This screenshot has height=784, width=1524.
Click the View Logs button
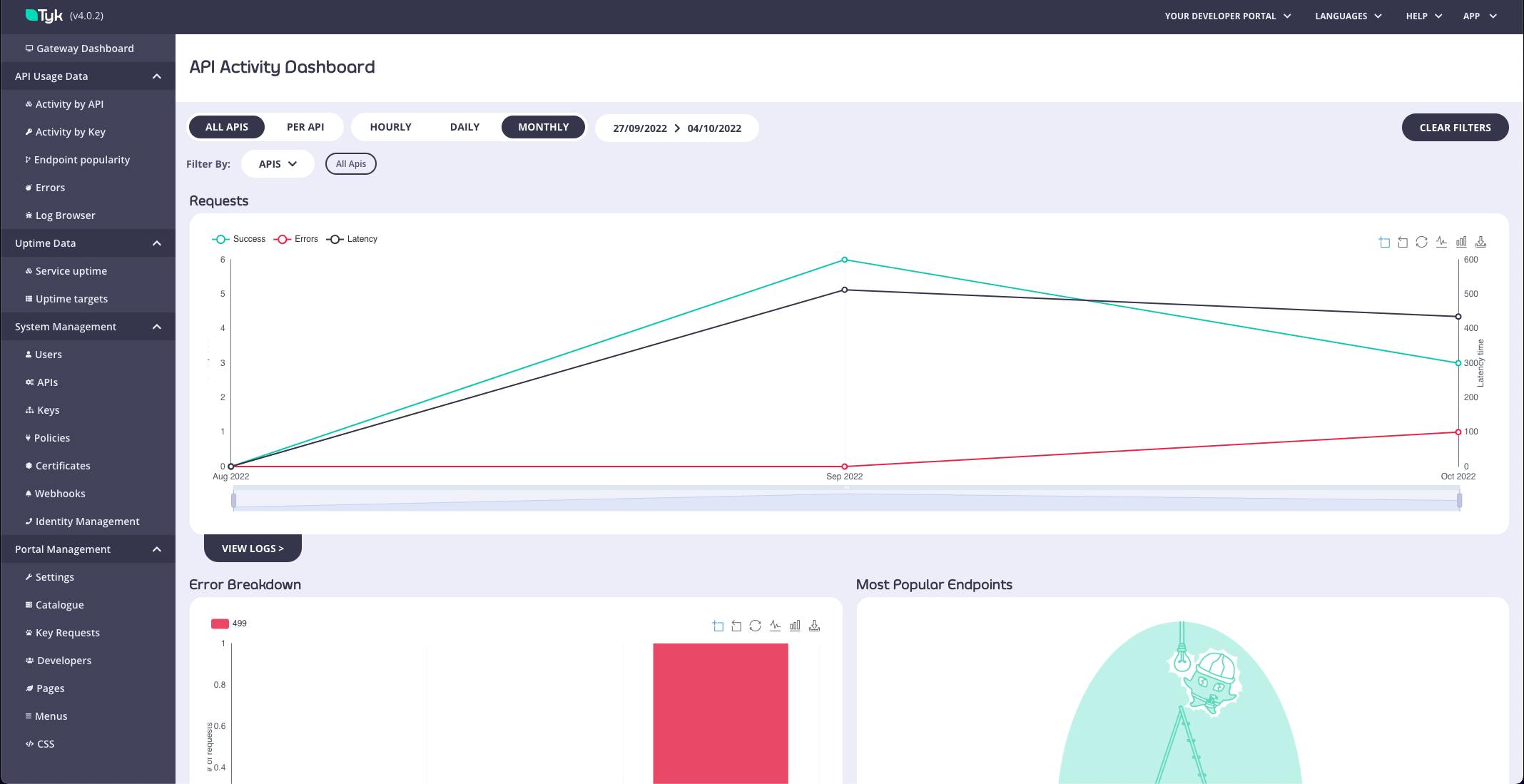[253, 549]
